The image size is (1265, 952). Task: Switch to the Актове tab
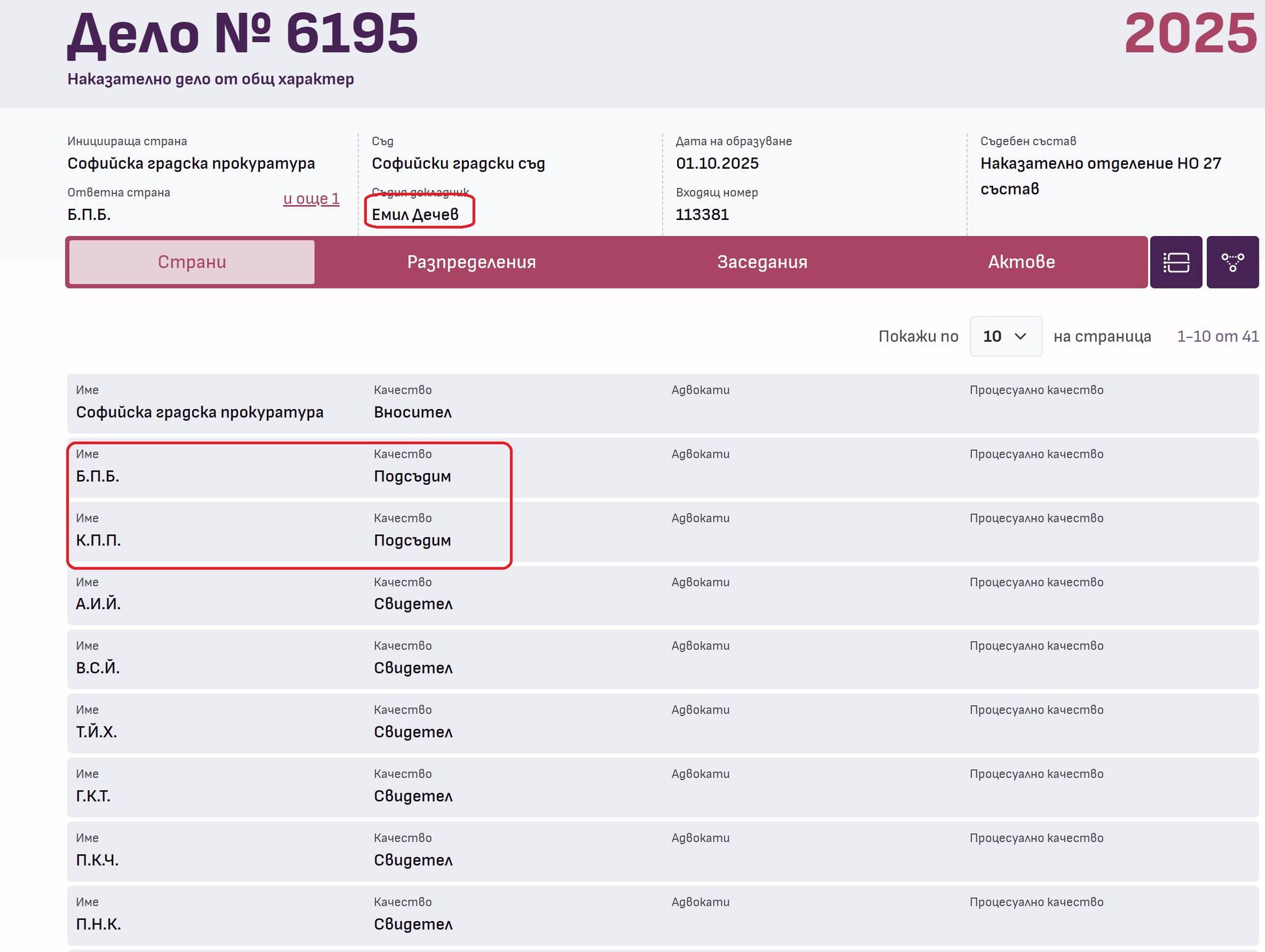click(1021, 262)
